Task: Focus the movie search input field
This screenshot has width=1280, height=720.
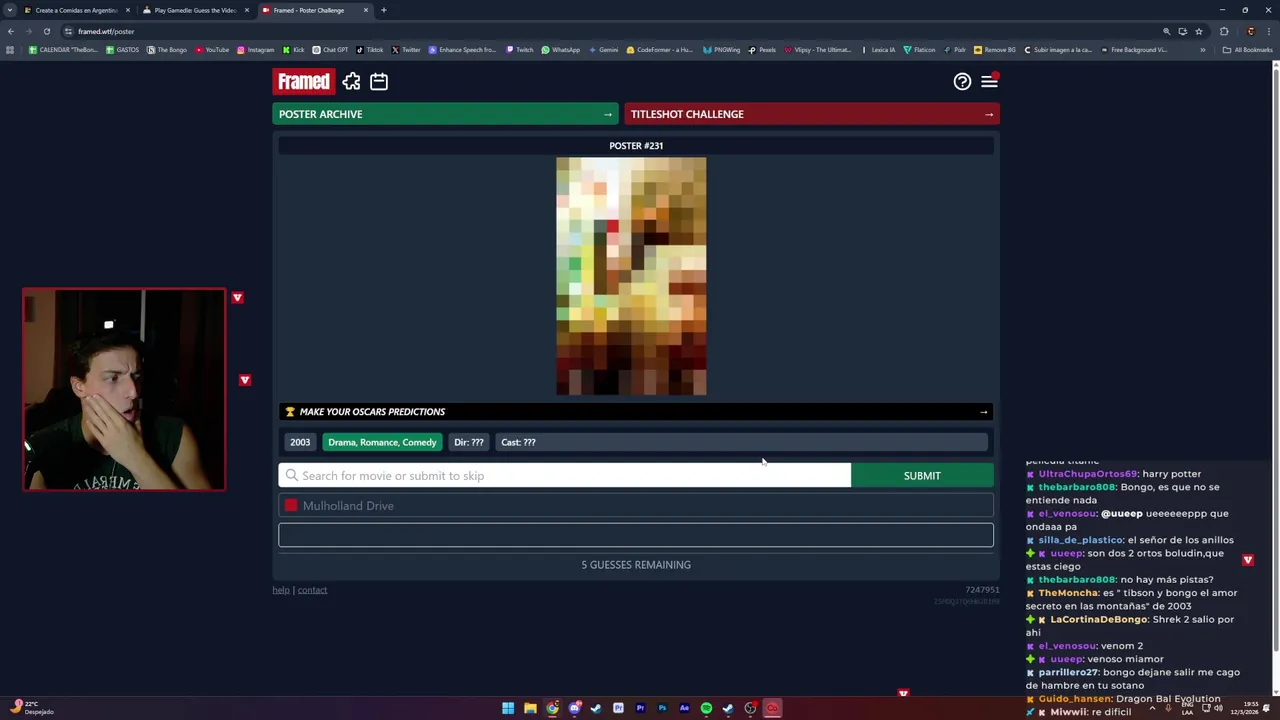Action: coord(565,476)
